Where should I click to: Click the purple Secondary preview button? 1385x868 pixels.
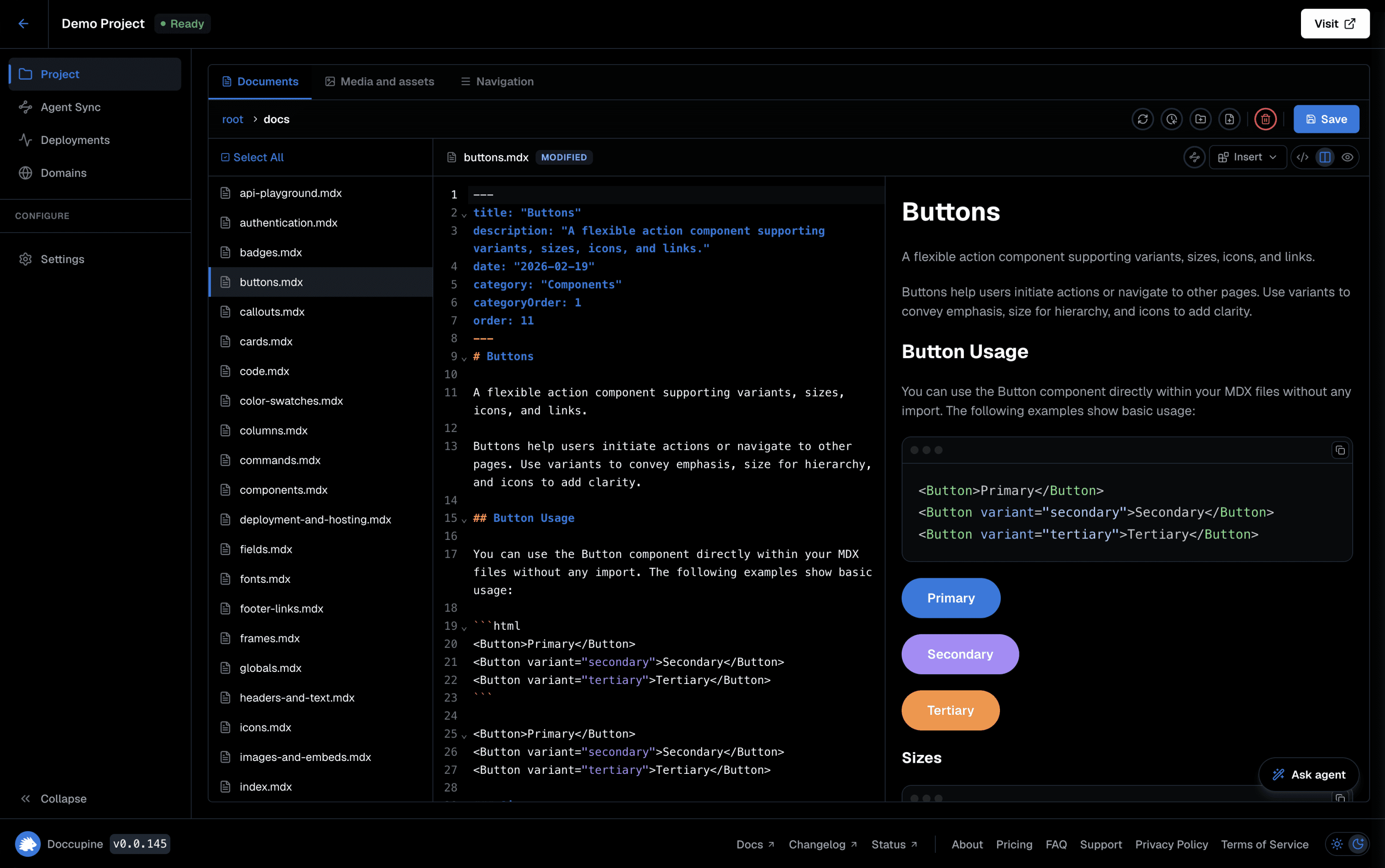[x=960, y=654]
